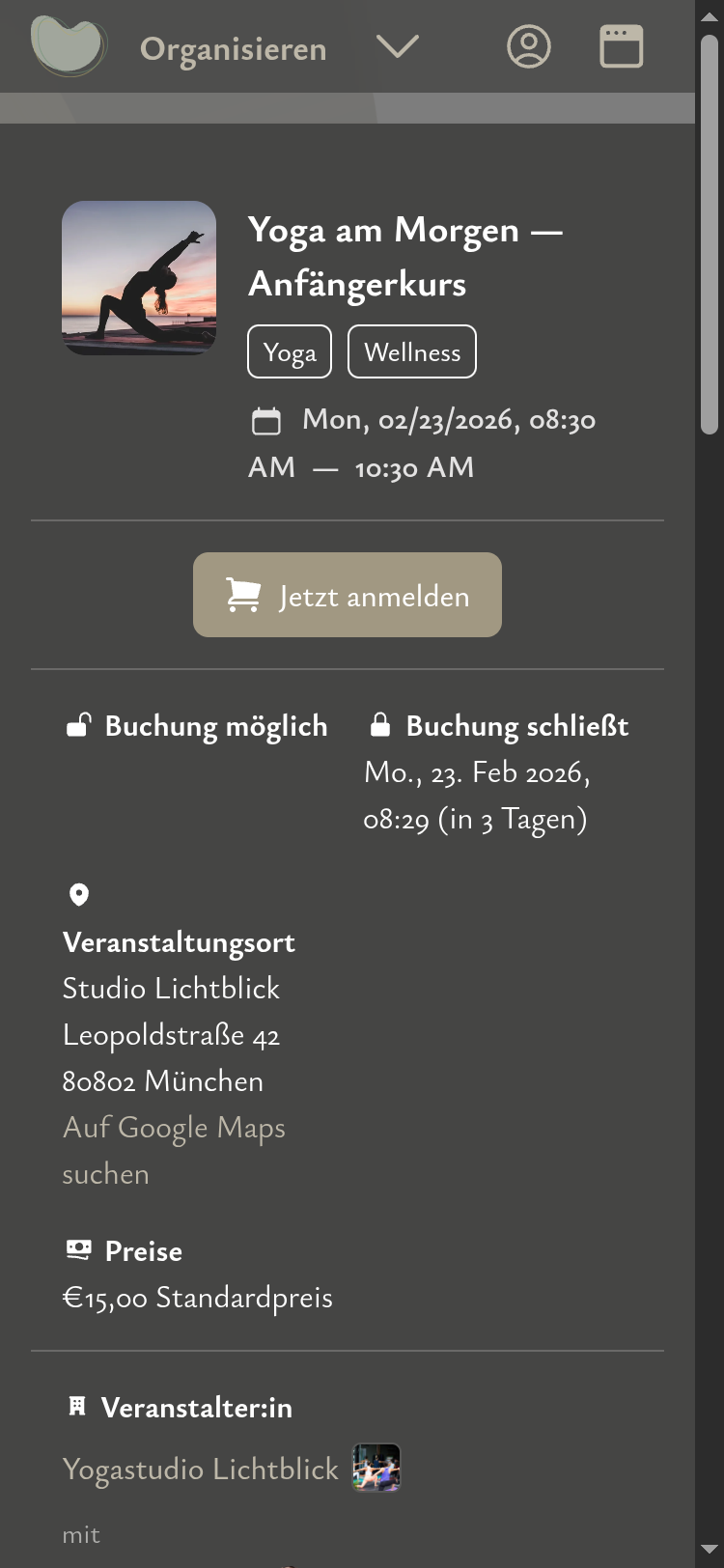Click the Jetzt anmelden button
The width and height of the screenshot is (724, 1568).
click(x=348, y=595)
